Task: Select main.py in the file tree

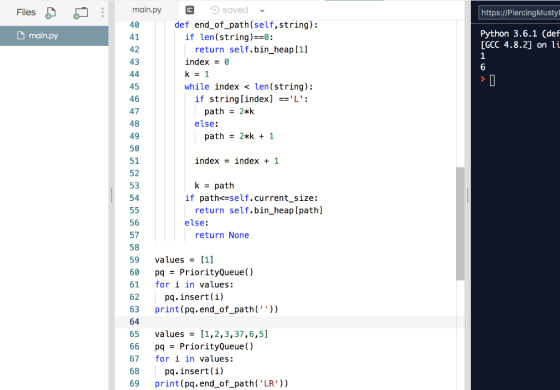Action: 54,36
